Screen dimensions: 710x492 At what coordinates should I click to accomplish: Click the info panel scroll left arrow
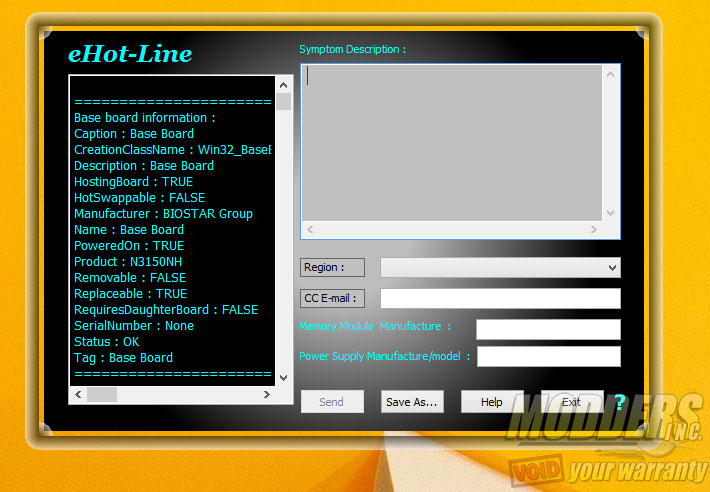point(78,395)
